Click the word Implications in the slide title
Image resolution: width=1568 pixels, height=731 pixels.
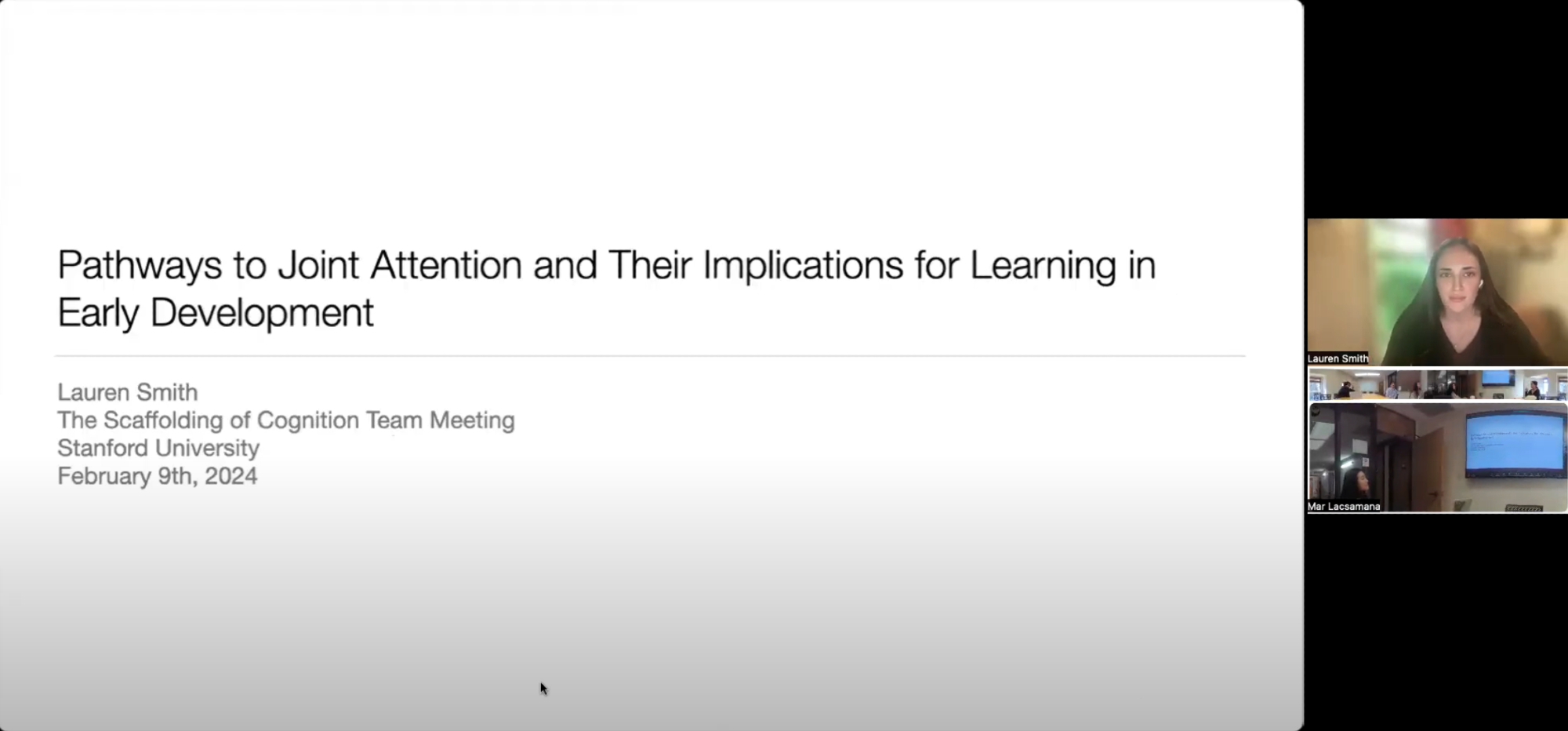[802, 265]
